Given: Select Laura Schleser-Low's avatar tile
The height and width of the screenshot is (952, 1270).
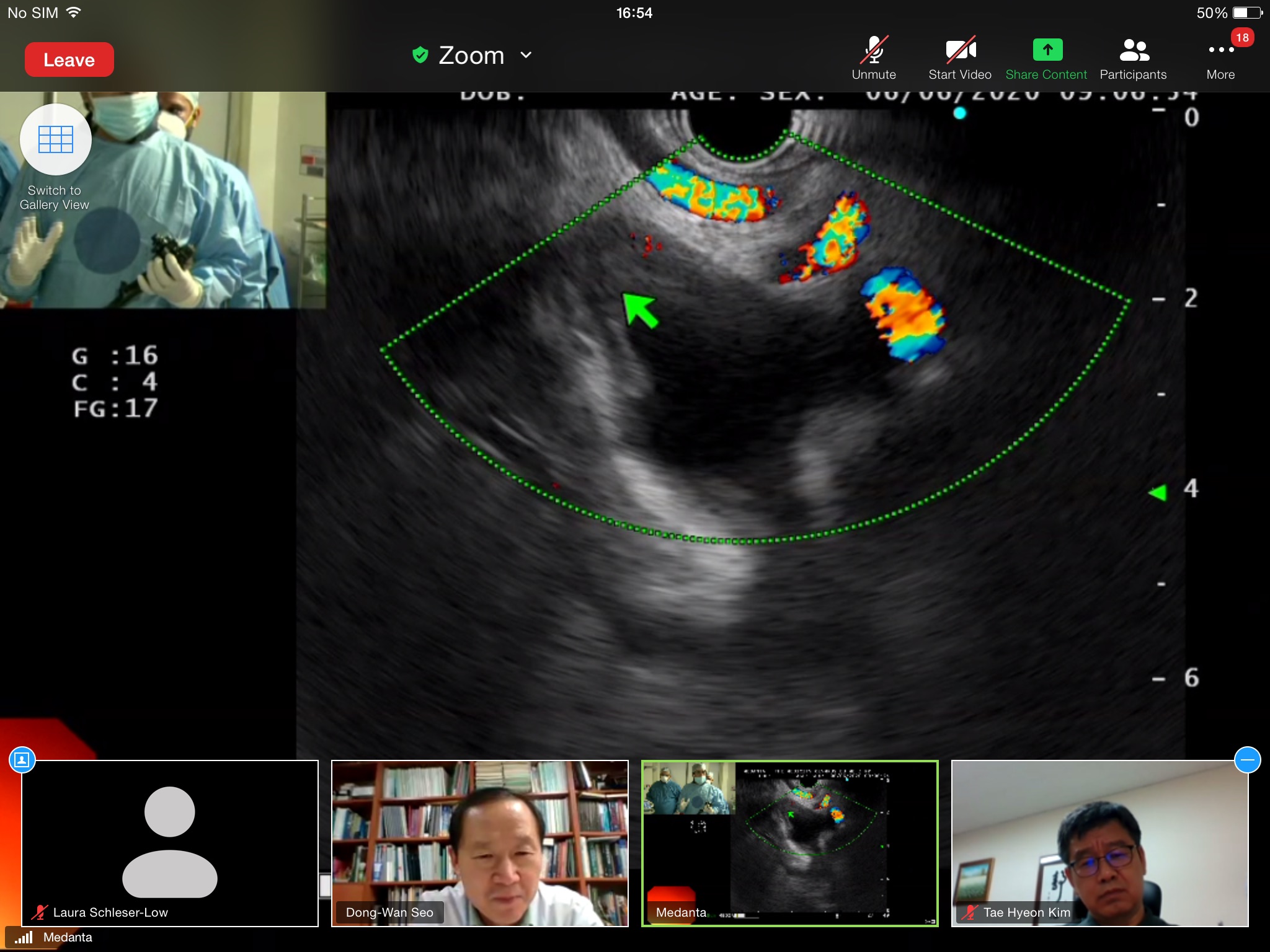Looking at the screenshot, I should click(x=169, y=843).
